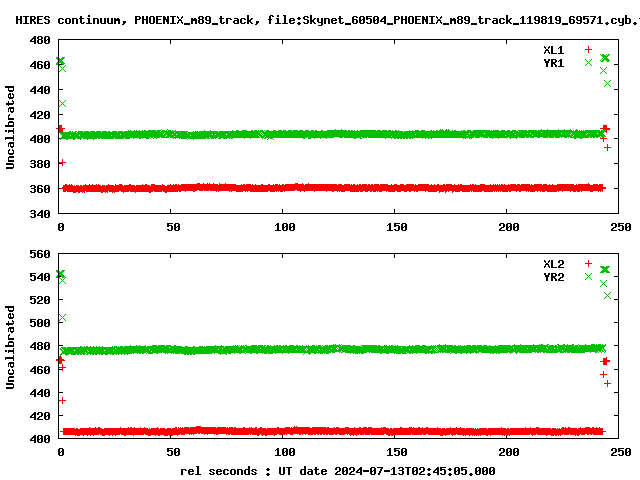The width and height of the screenshot is (640, 480).
Task: Click the 50 x-axis label under top plot
Action: point(173,227)
